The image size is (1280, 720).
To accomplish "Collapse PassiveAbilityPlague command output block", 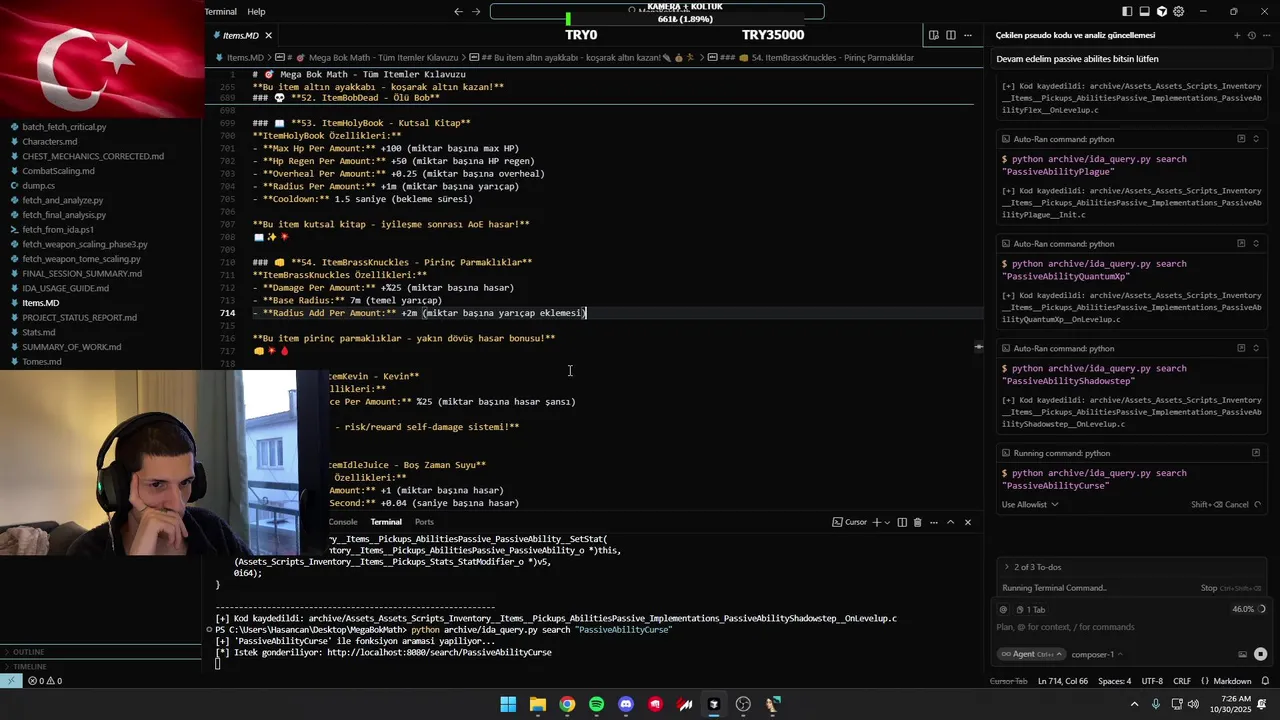I will tap(1256, 139).
